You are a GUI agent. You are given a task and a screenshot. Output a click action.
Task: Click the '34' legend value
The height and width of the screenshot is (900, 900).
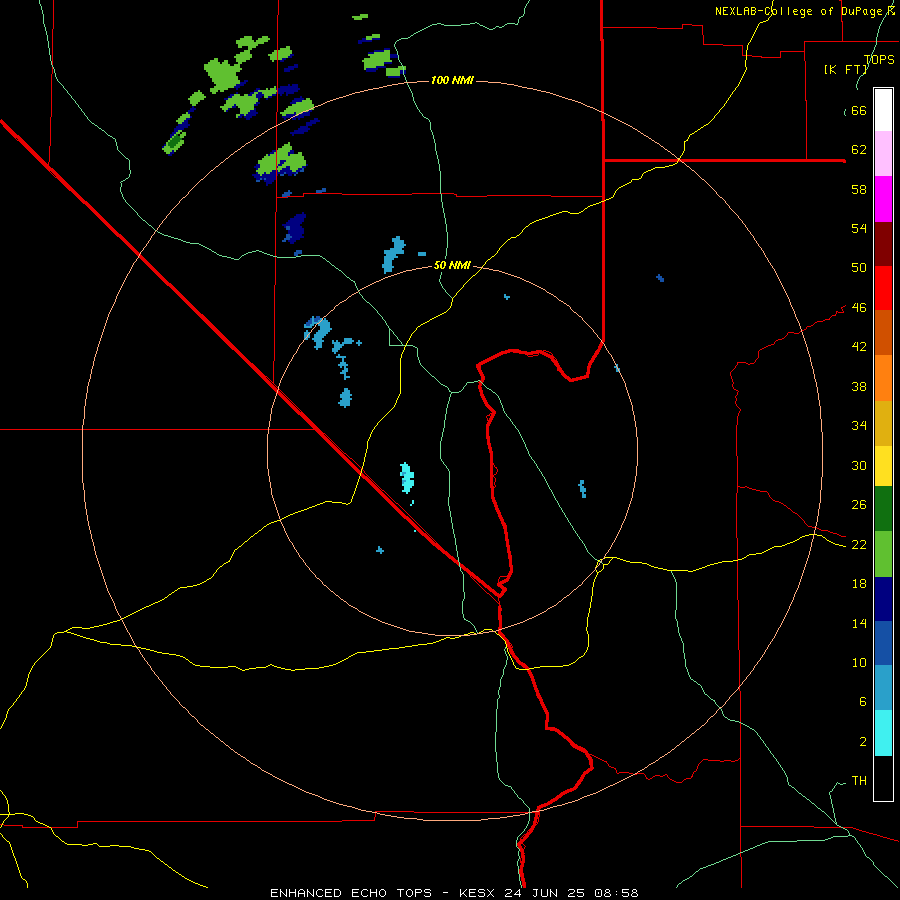[x=859, y=426]
